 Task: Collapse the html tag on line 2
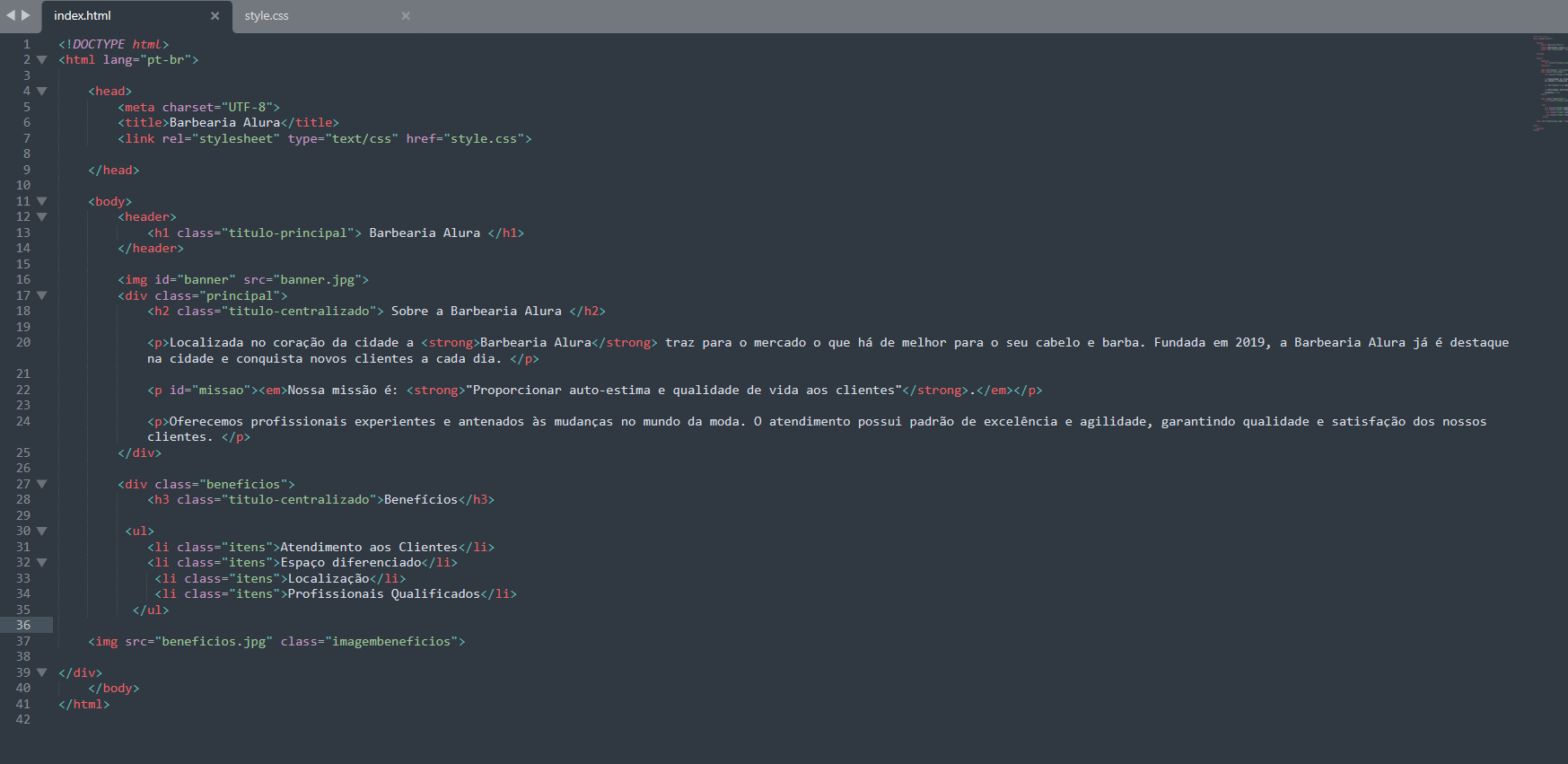click(x=41, y=60)
